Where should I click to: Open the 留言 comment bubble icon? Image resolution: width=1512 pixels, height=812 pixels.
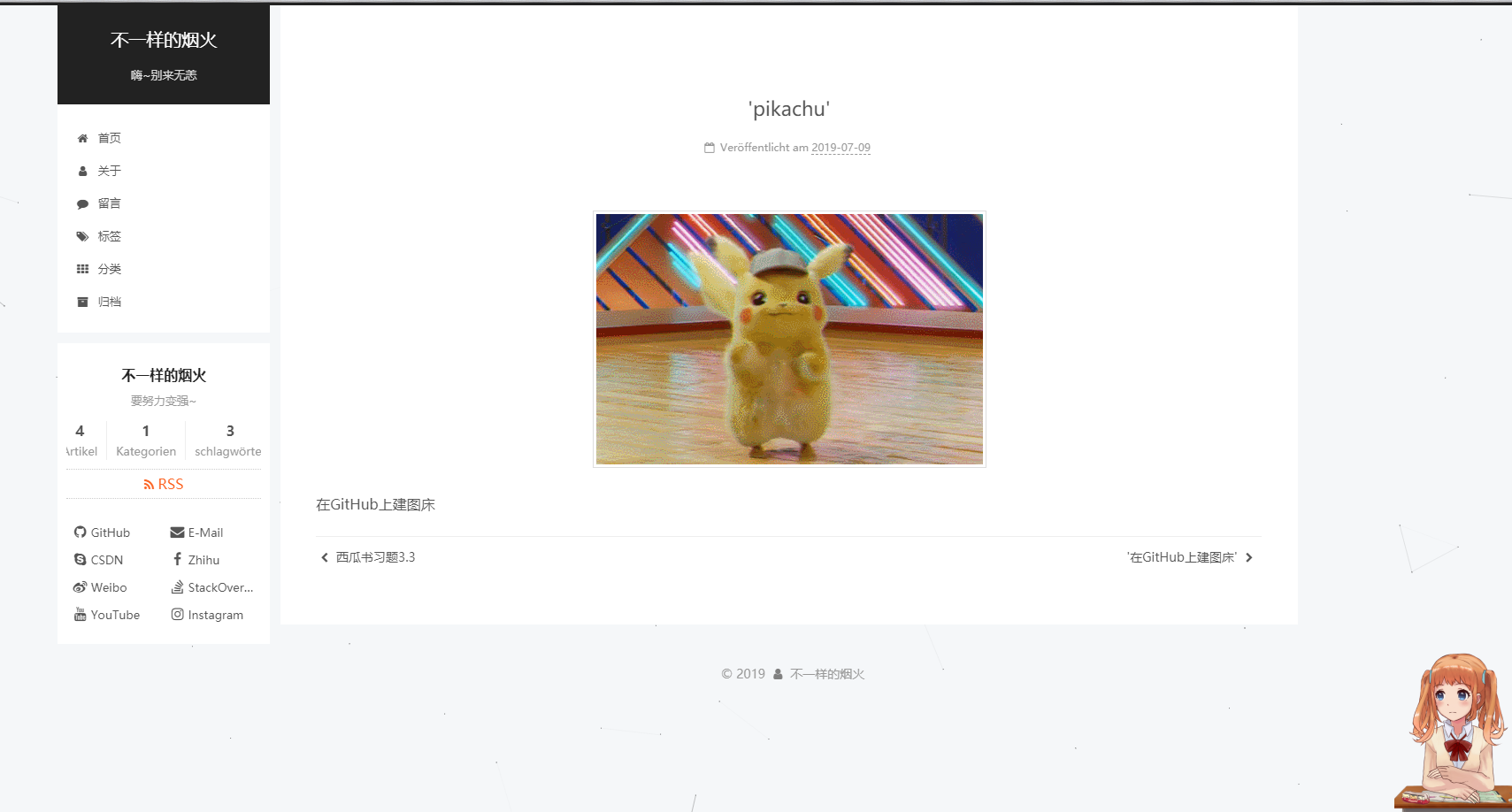(x=82, y=203)
